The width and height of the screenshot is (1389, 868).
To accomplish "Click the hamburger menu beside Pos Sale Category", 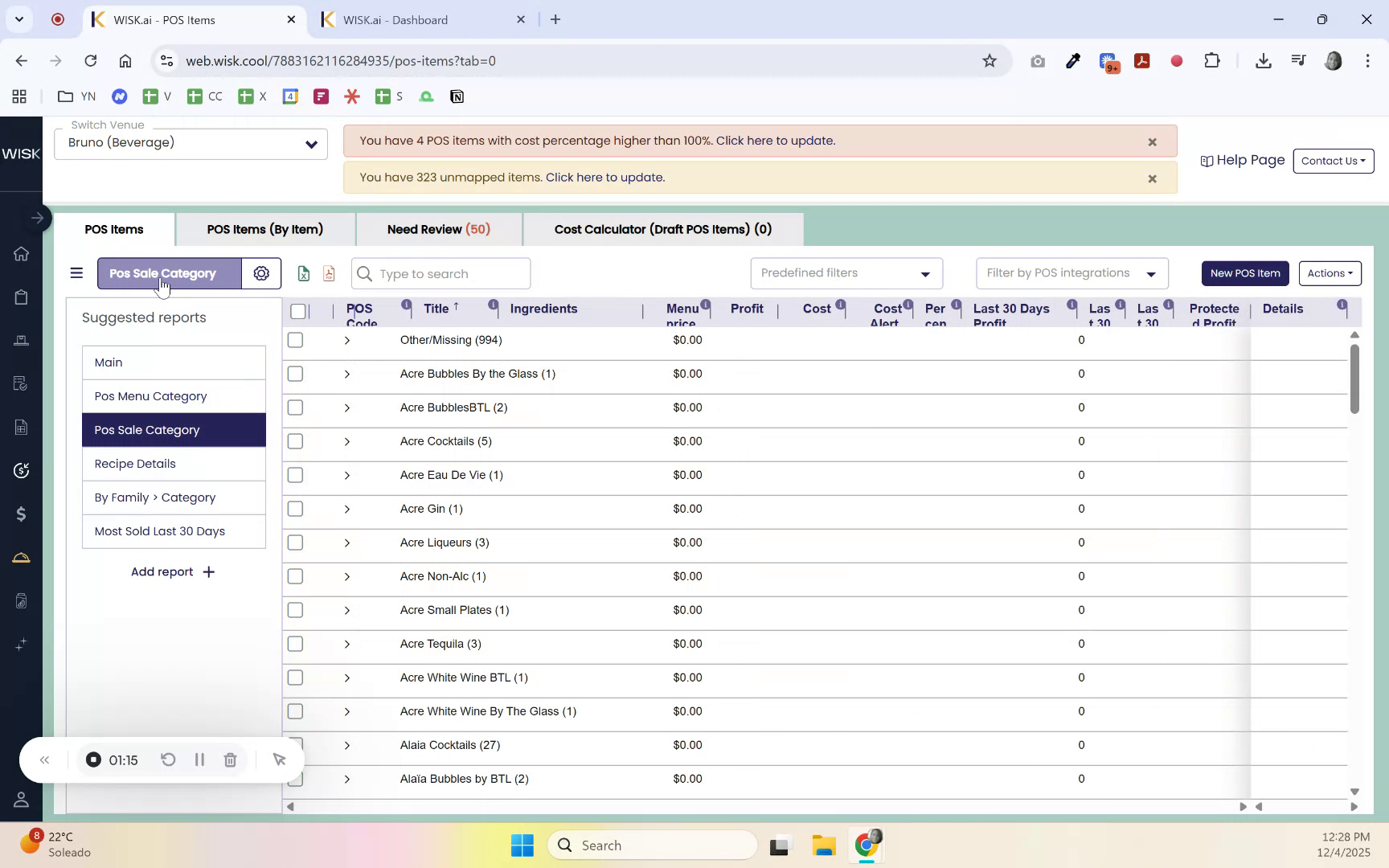I will [76, 273].
